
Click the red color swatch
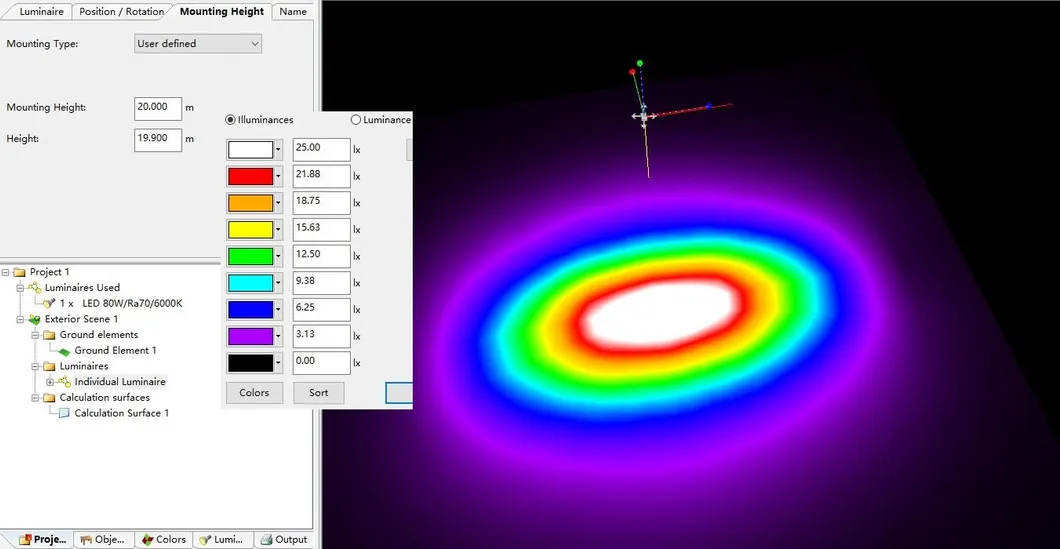[x=250, y=176]
